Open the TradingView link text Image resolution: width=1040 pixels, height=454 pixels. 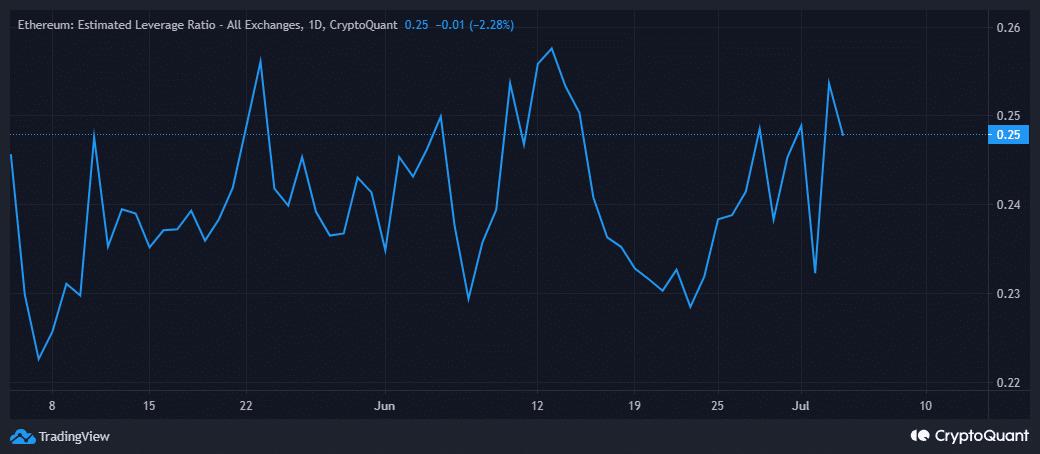(74, 437)
